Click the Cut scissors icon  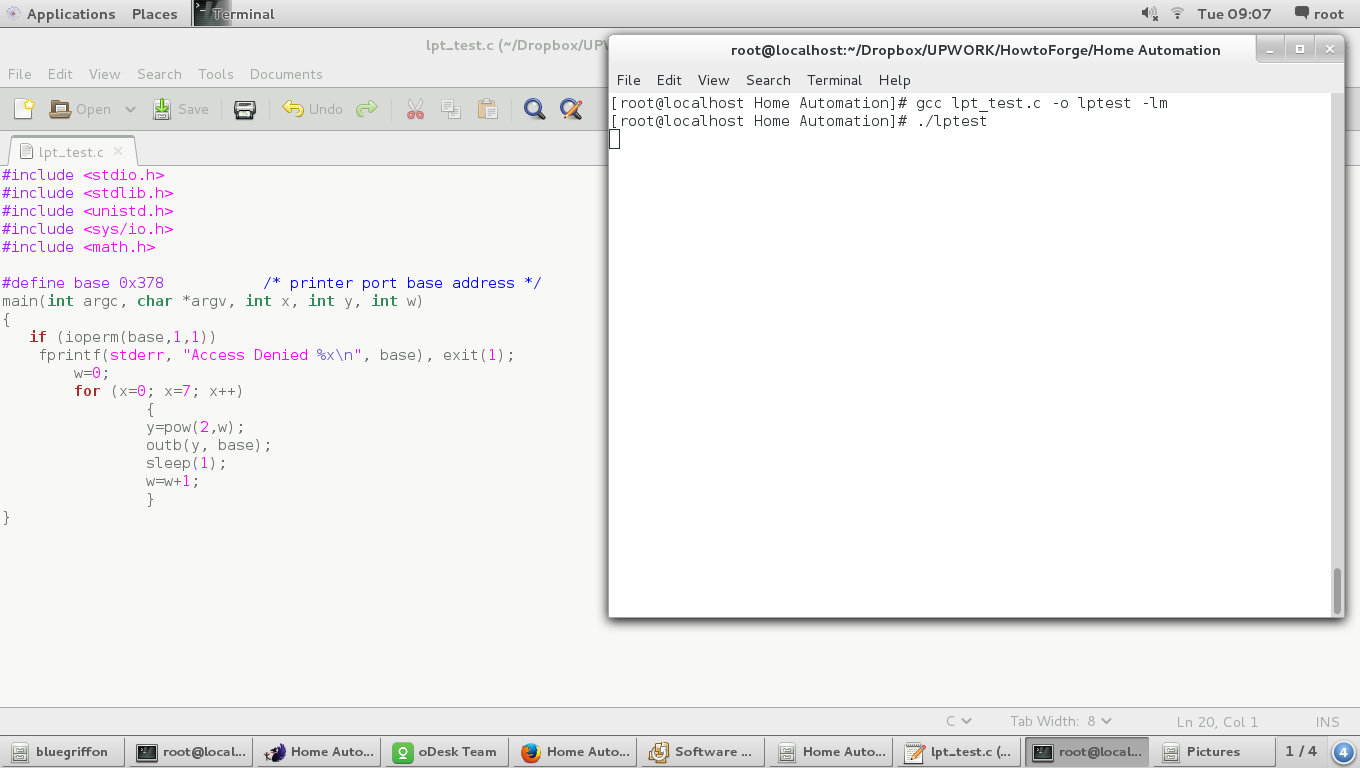(x=415, y=109)
